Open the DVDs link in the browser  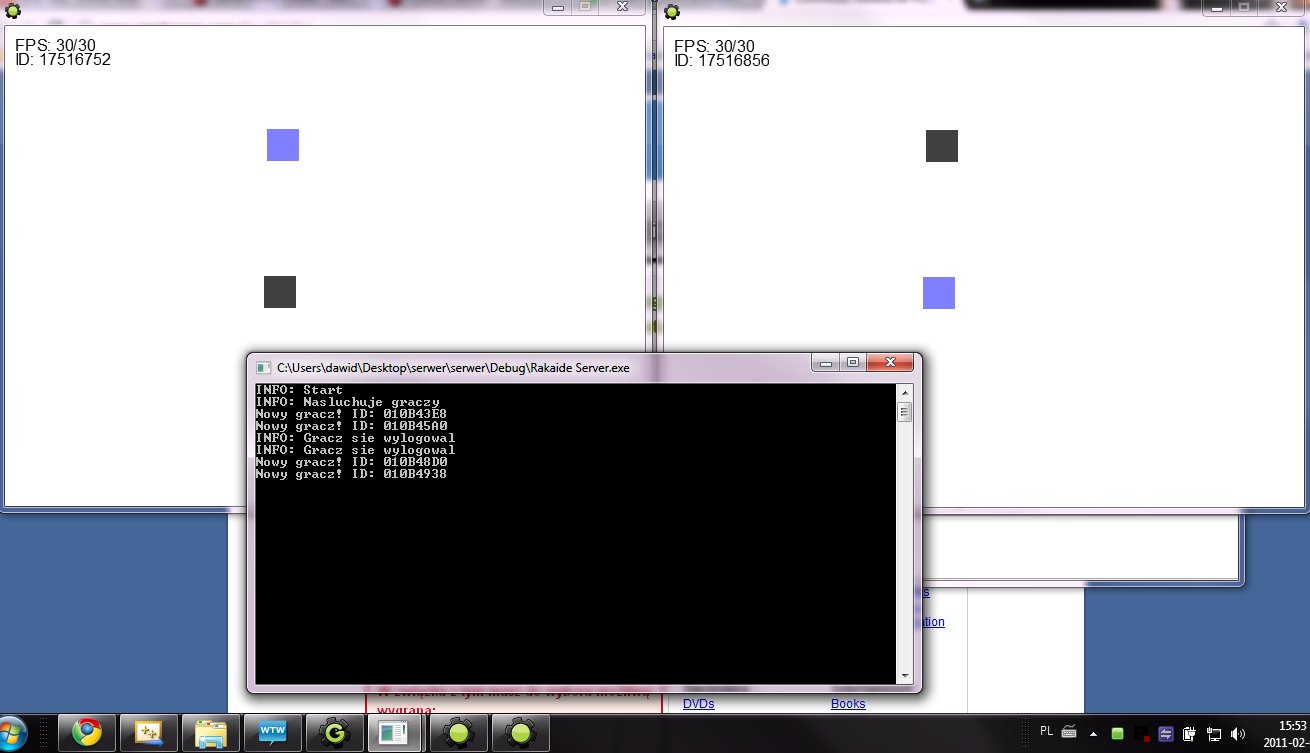(x=699, y=704)
